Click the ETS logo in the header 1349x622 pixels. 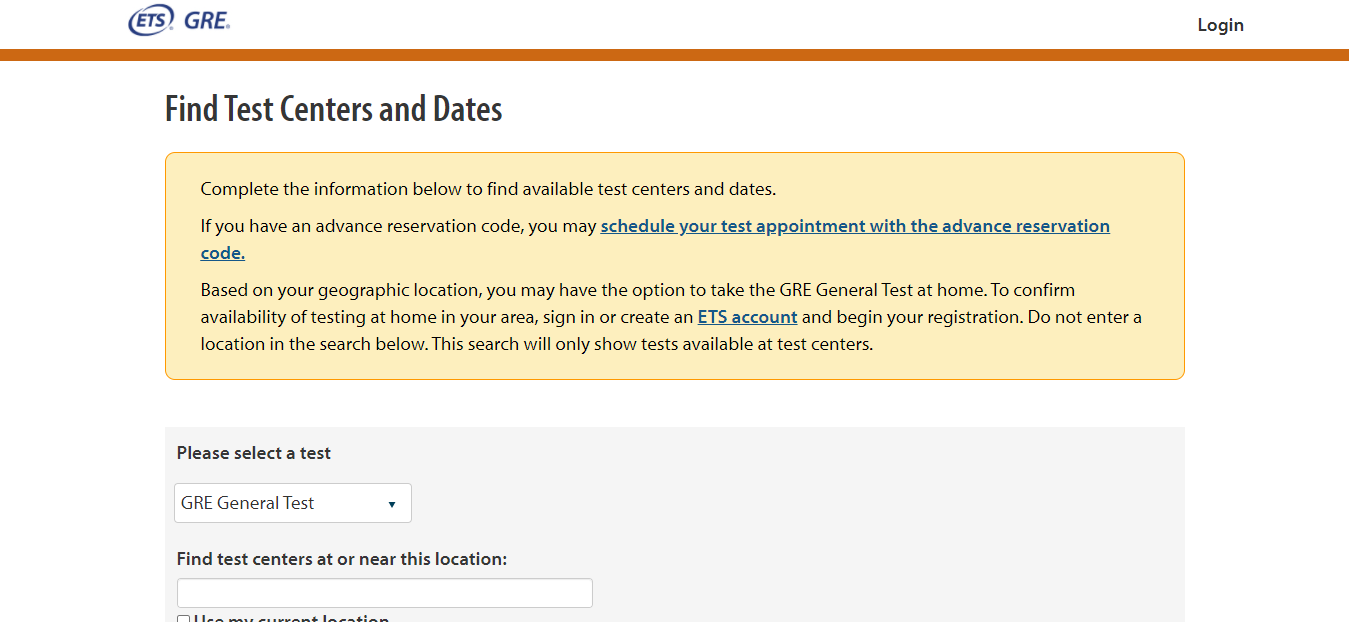[x=151, y=20]
